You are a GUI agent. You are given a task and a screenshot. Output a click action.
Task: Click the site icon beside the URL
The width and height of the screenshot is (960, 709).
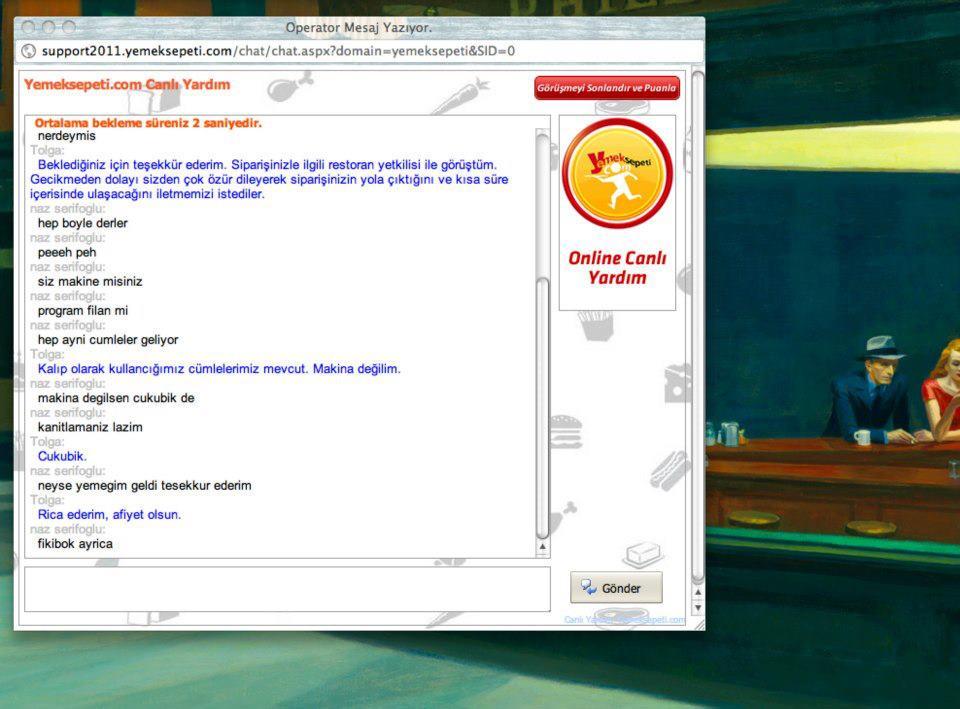[x=29, y=51]
